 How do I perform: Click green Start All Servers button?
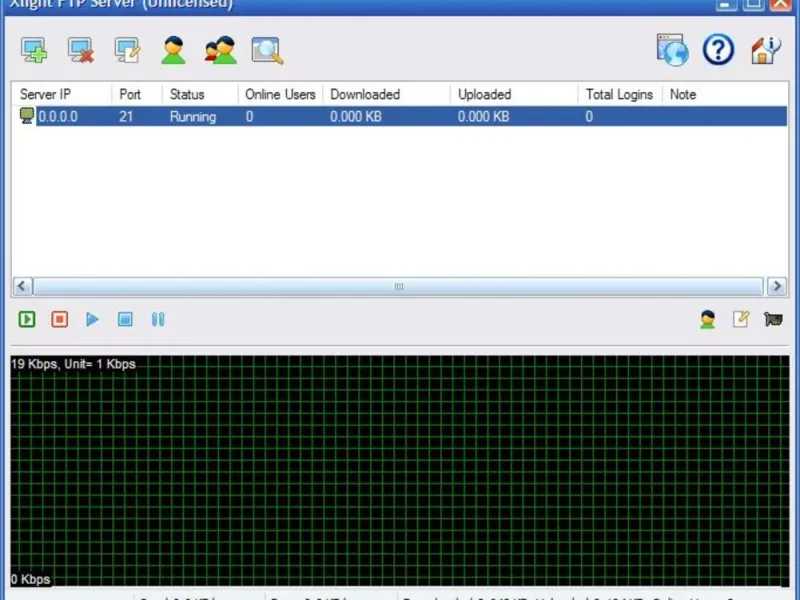[x=27, y=319]
